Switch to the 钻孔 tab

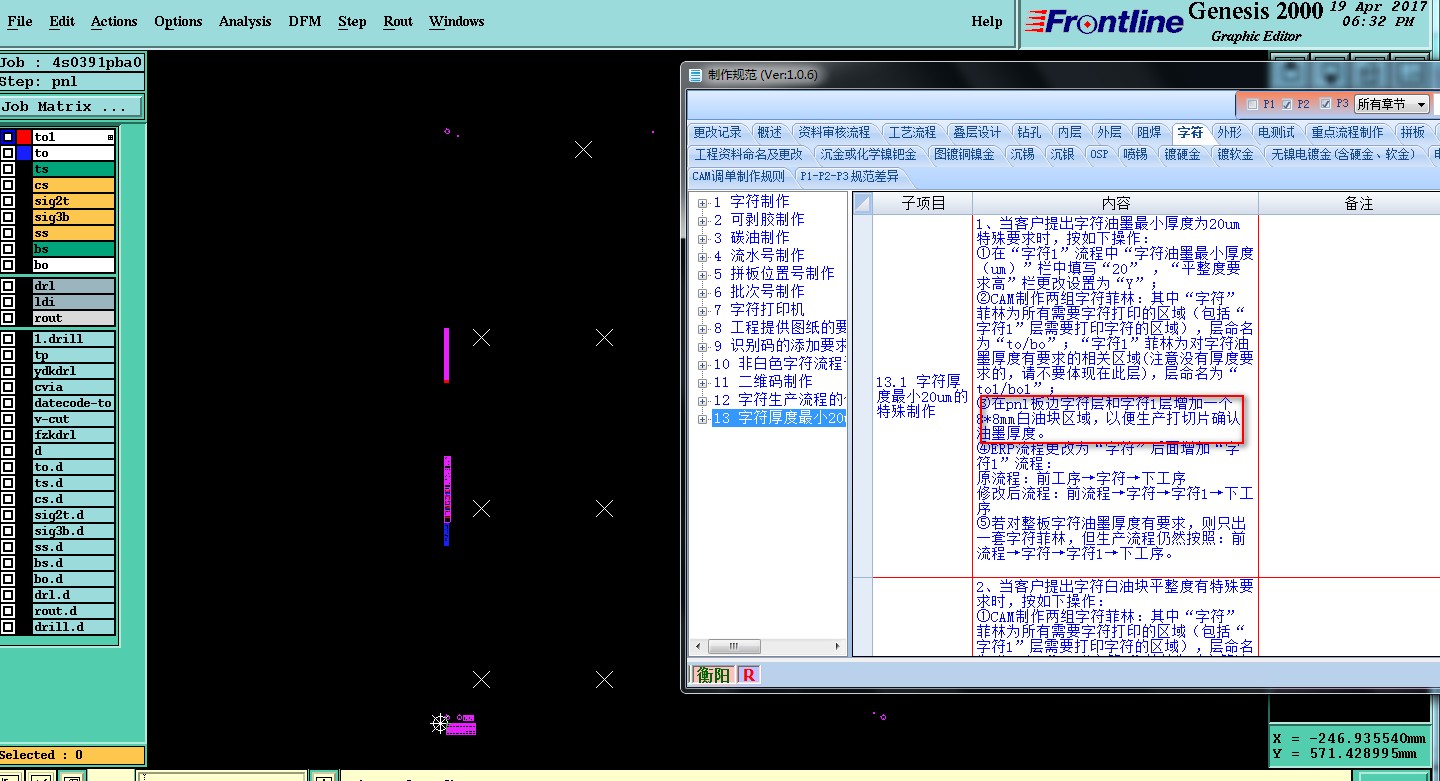tap(1029, 132)
